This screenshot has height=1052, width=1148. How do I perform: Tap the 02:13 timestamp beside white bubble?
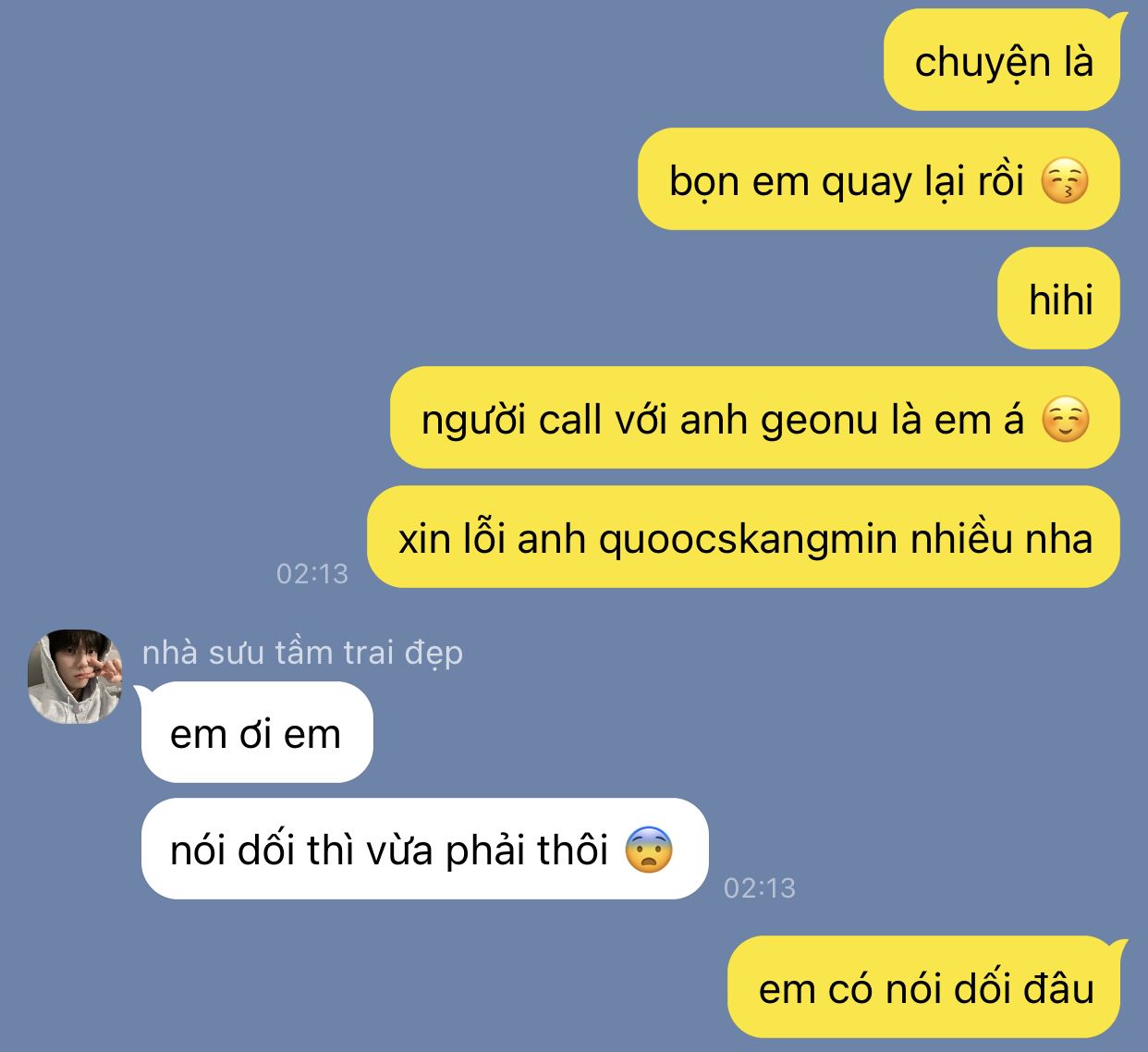click(760, 887)
